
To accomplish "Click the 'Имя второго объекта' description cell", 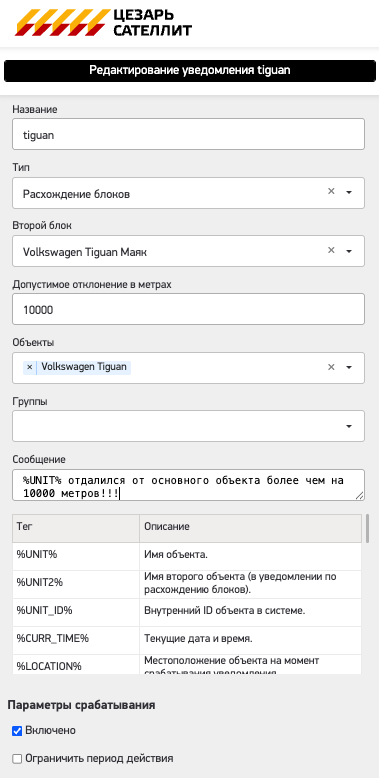I will [x=251, y=584].
